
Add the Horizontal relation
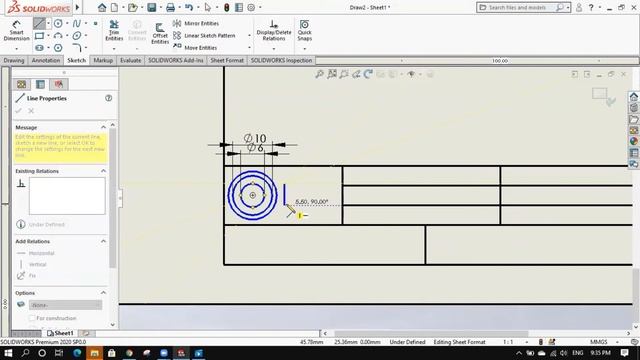36,253
